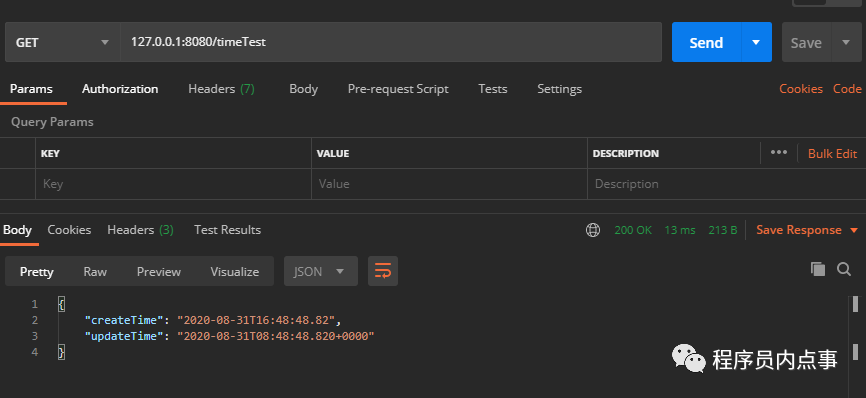Select the Raw response view
The image size is (866, 398).
[x=95, y=272]
